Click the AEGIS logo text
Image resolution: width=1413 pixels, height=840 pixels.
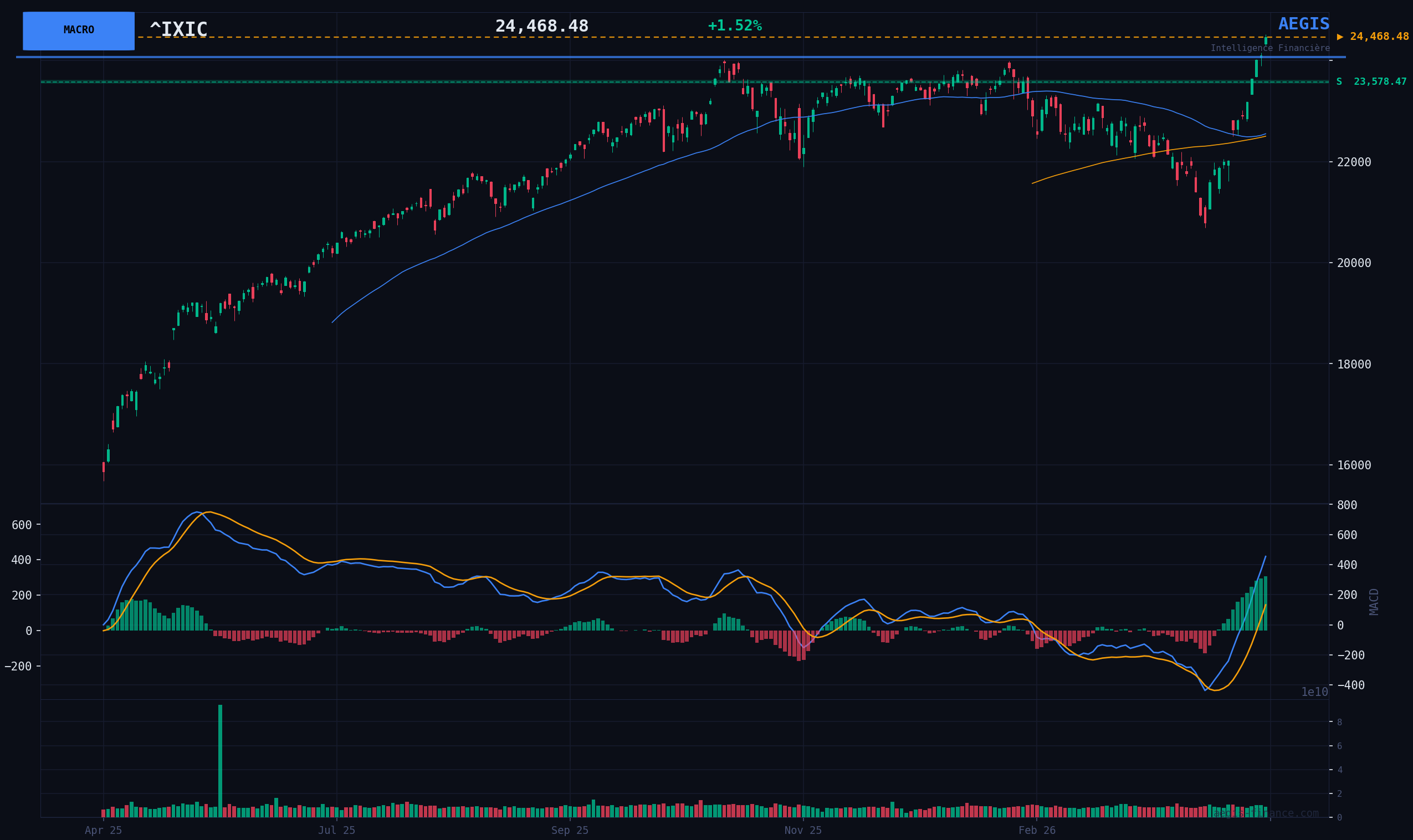(1303, 24)
